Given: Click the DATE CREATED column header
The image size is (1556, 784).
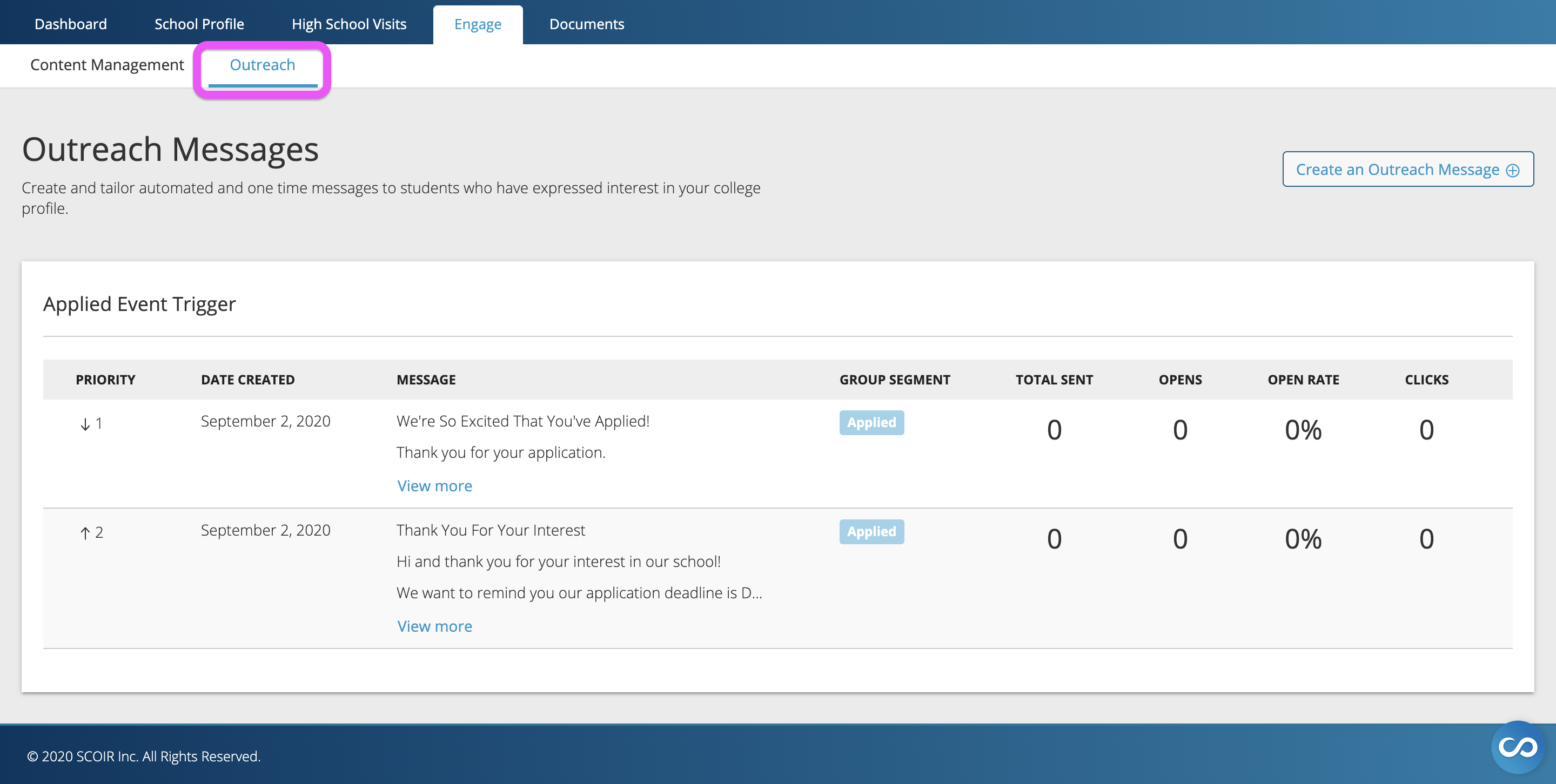Looking at the screenshot, I should 247,380.
